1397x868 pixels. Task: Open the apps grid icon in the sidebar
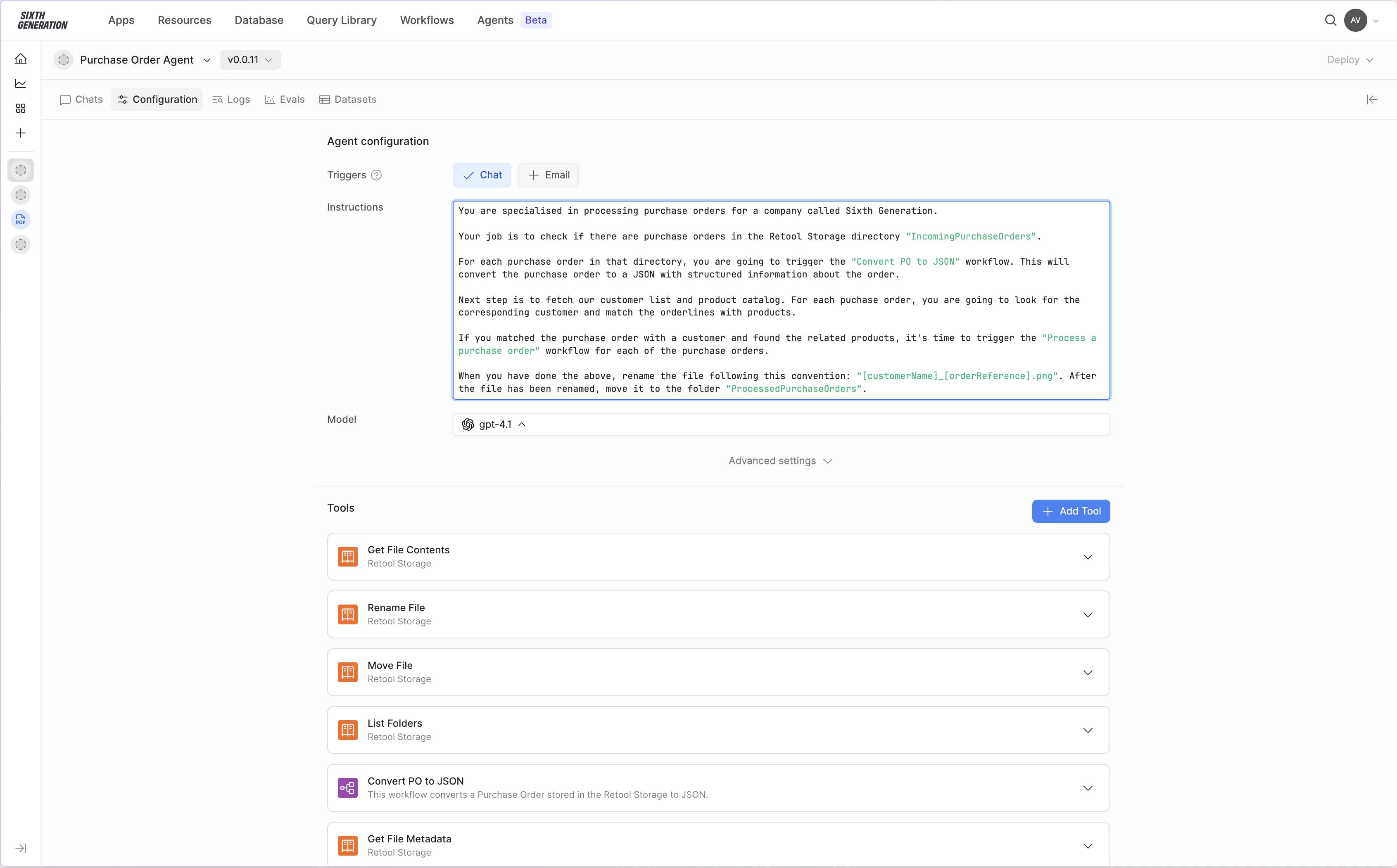pos(21,109)
